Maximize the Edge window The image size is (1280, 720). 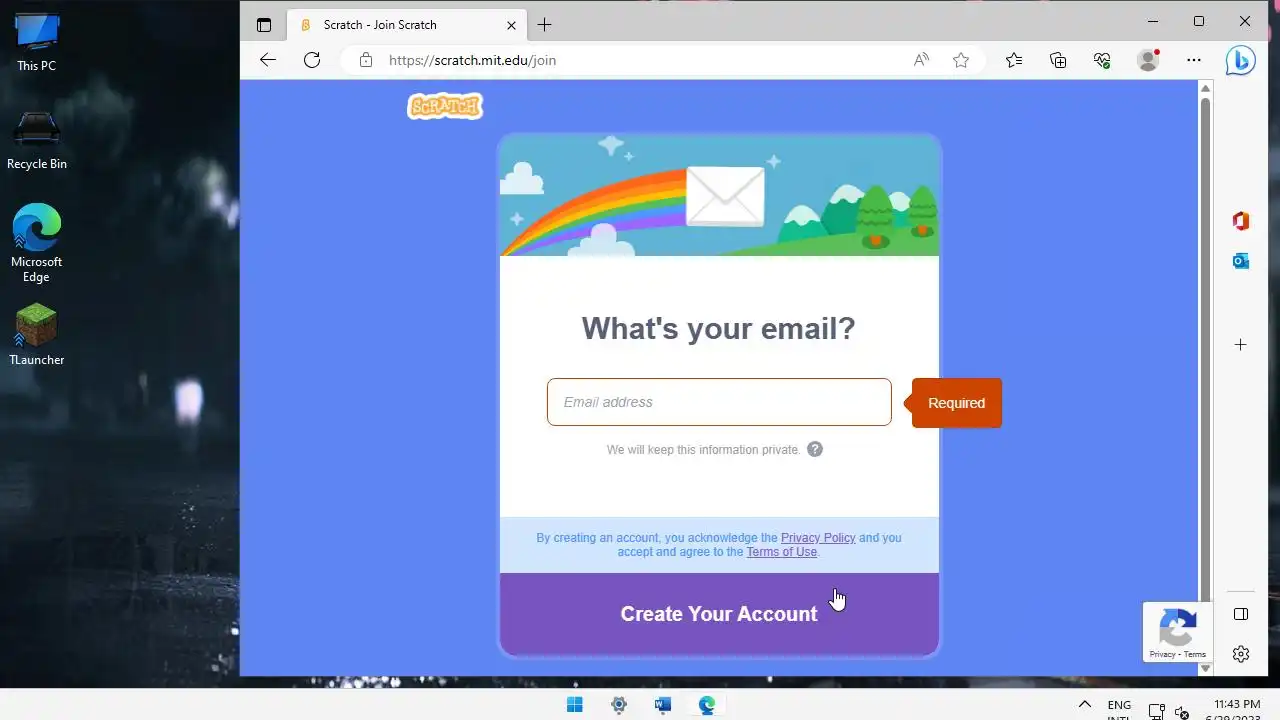1199,21
